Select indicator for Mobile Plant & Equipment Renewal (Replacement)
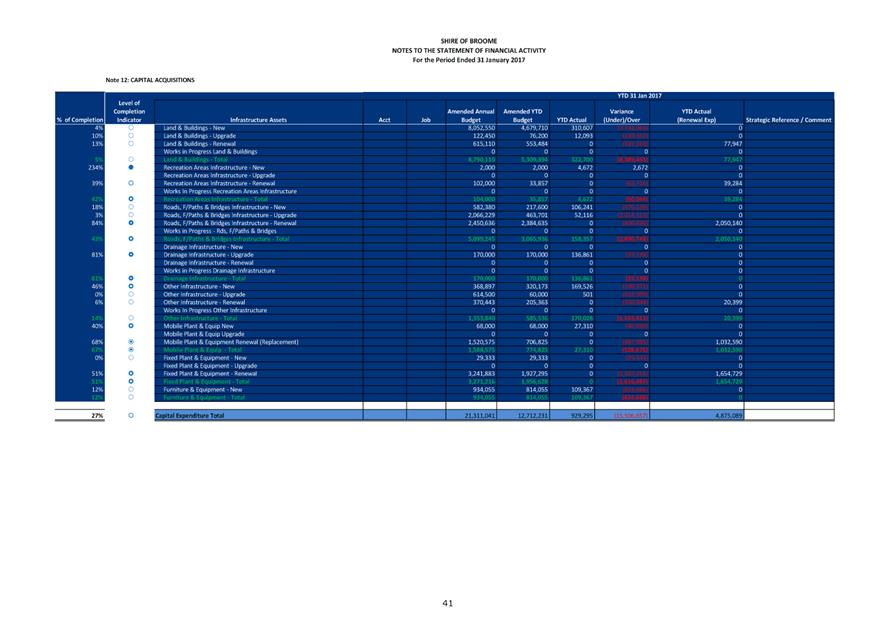896x634 pixels. pyautogui.click(x=130, y=342)
